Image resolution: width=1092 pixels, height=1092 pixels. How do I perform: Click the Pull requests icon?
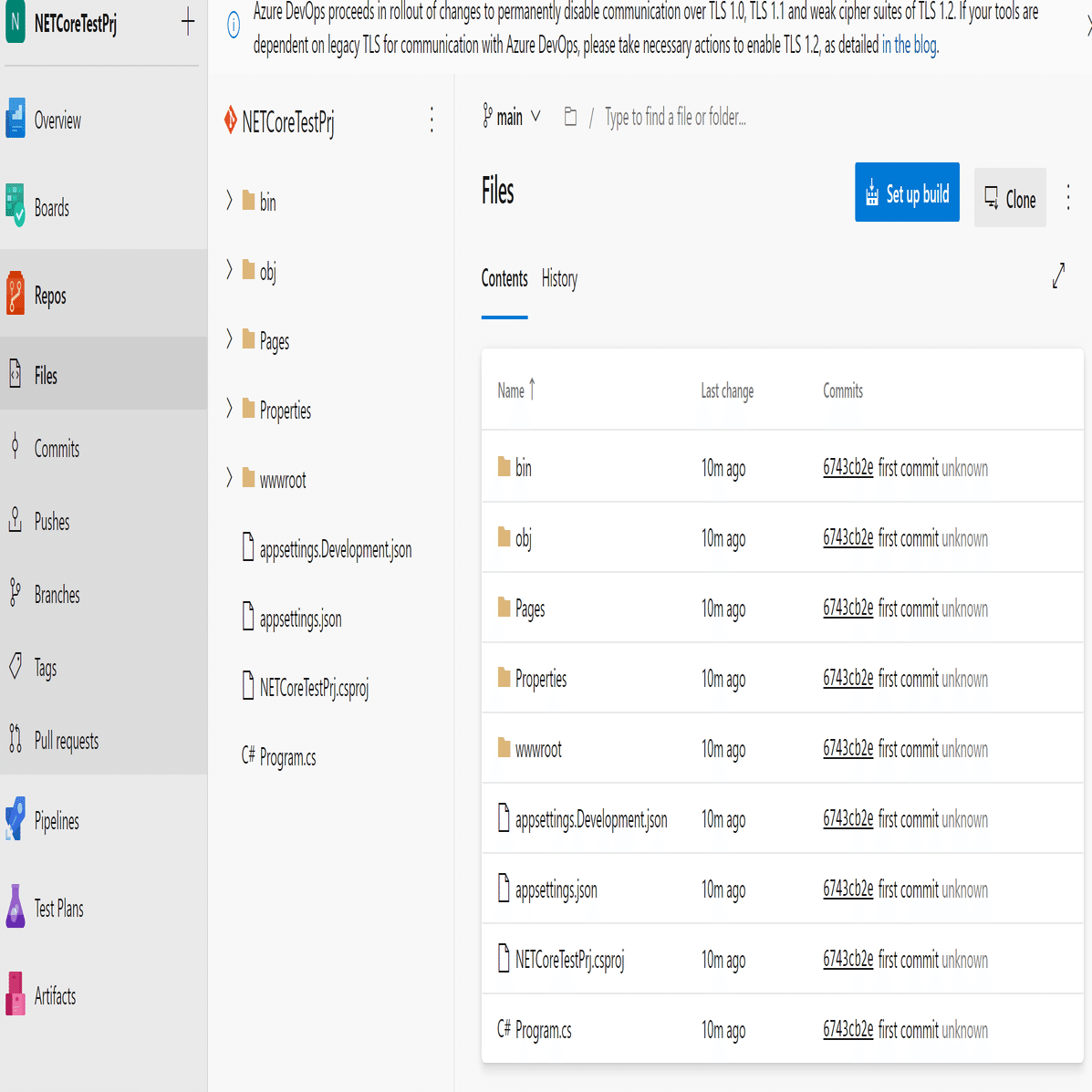(16, 739)
